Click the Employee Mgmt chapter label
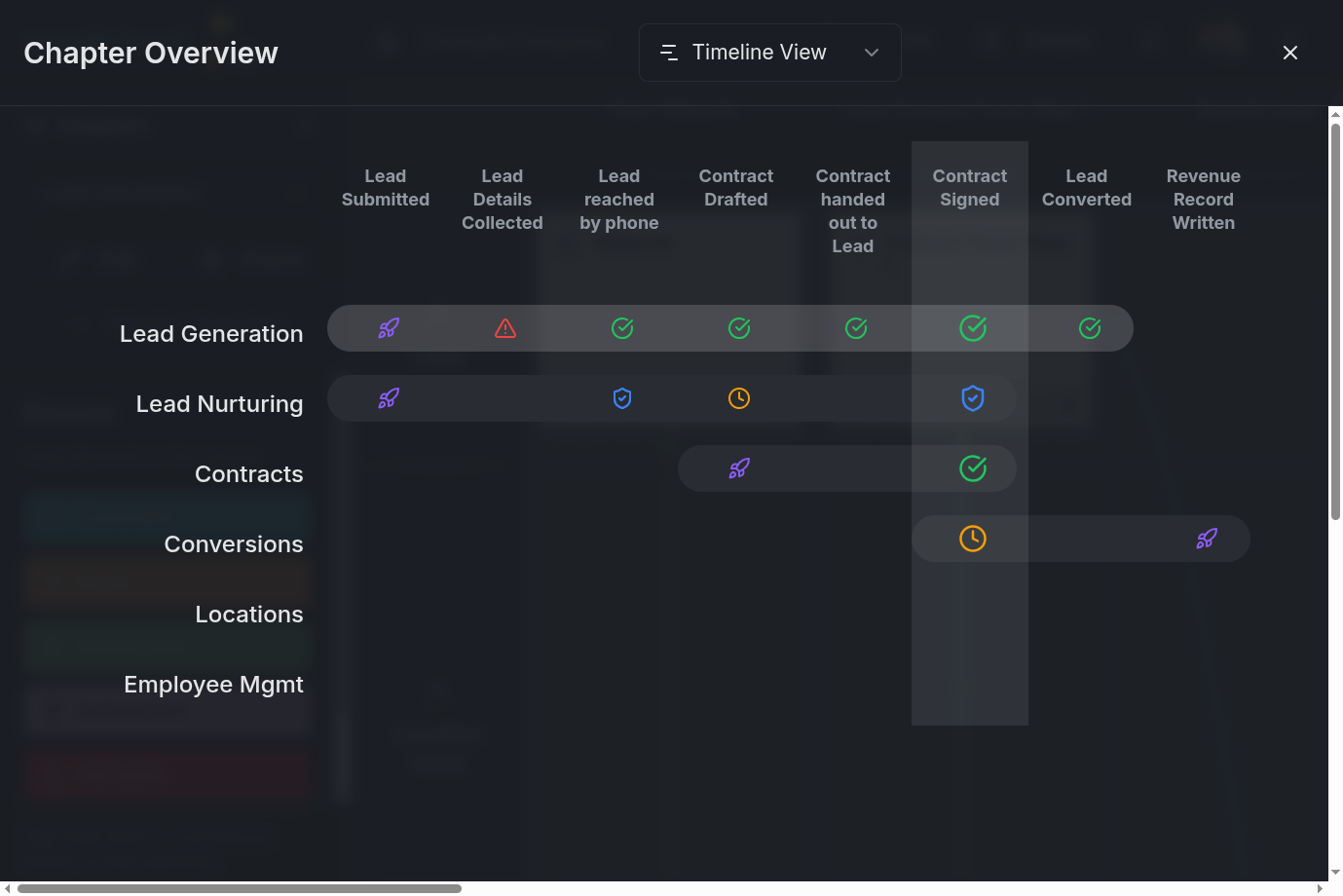Image resolution: width=1343 pixels, height=896 pixels. (213, 685)
